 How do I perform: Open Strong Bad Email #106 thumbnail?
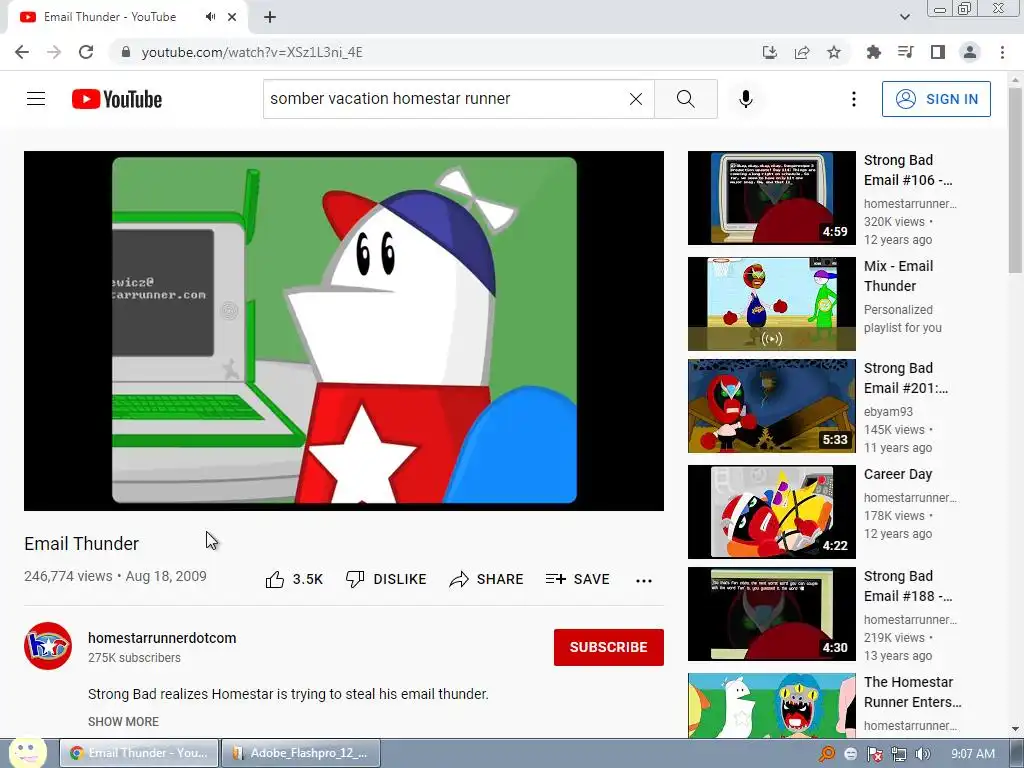(x=771, y=198)
